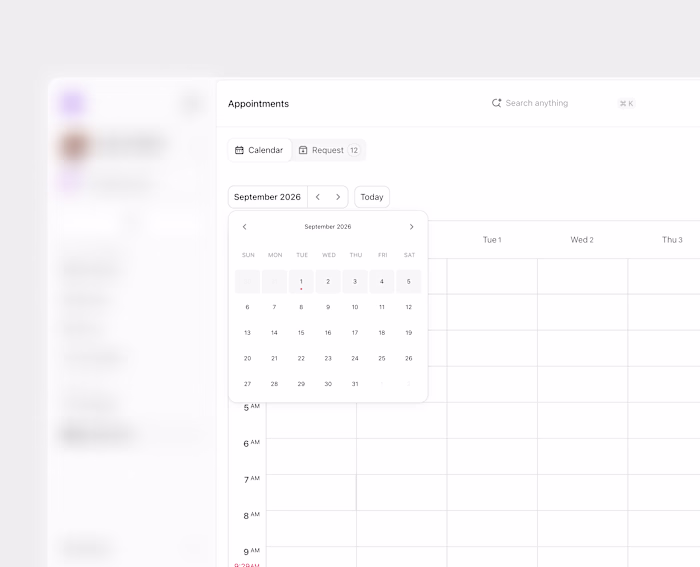Pick day 28 in the date picker
The height and width of the screenshot is (567, 700).
click(274, 384)
